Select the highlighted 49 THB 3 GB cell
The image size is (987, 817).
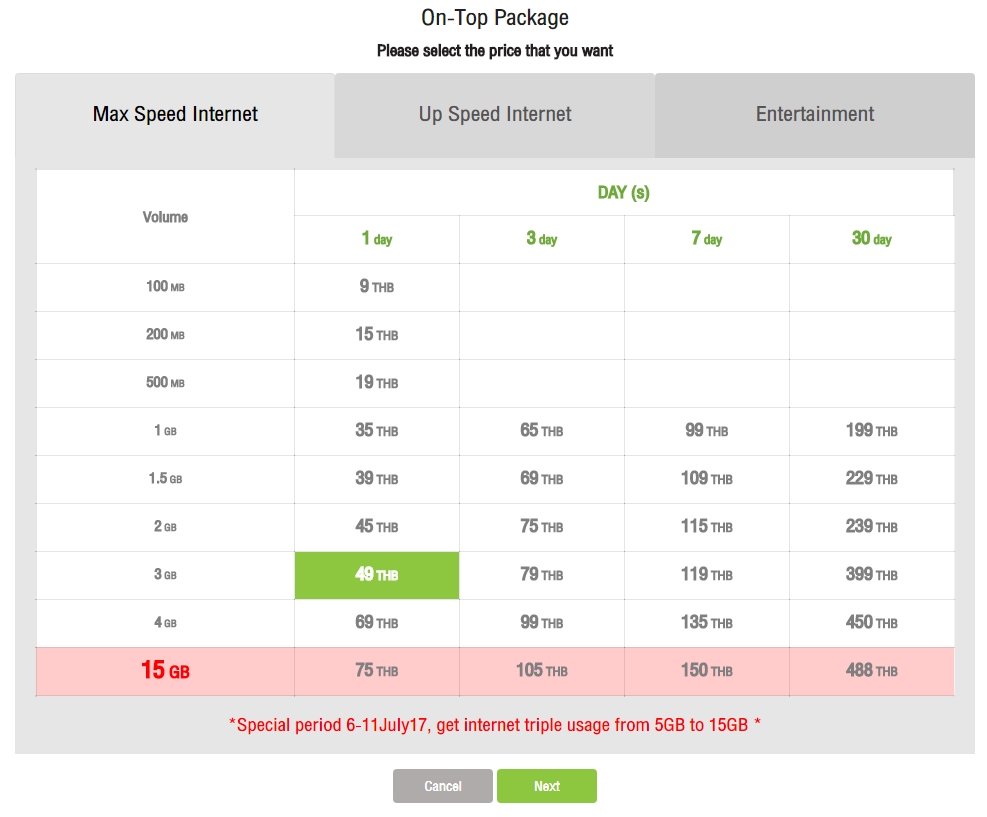[376, 575]
